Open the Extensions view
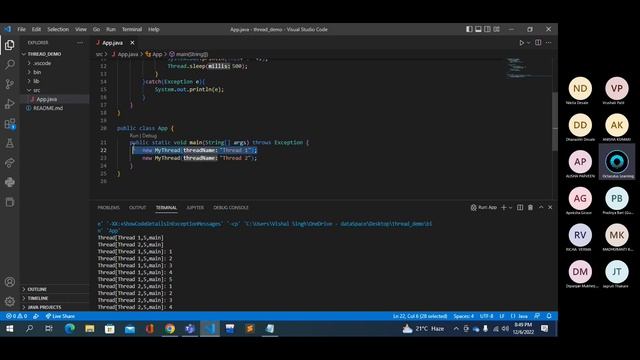This screenshot has height=360, width=640. (x=10, y=124)
